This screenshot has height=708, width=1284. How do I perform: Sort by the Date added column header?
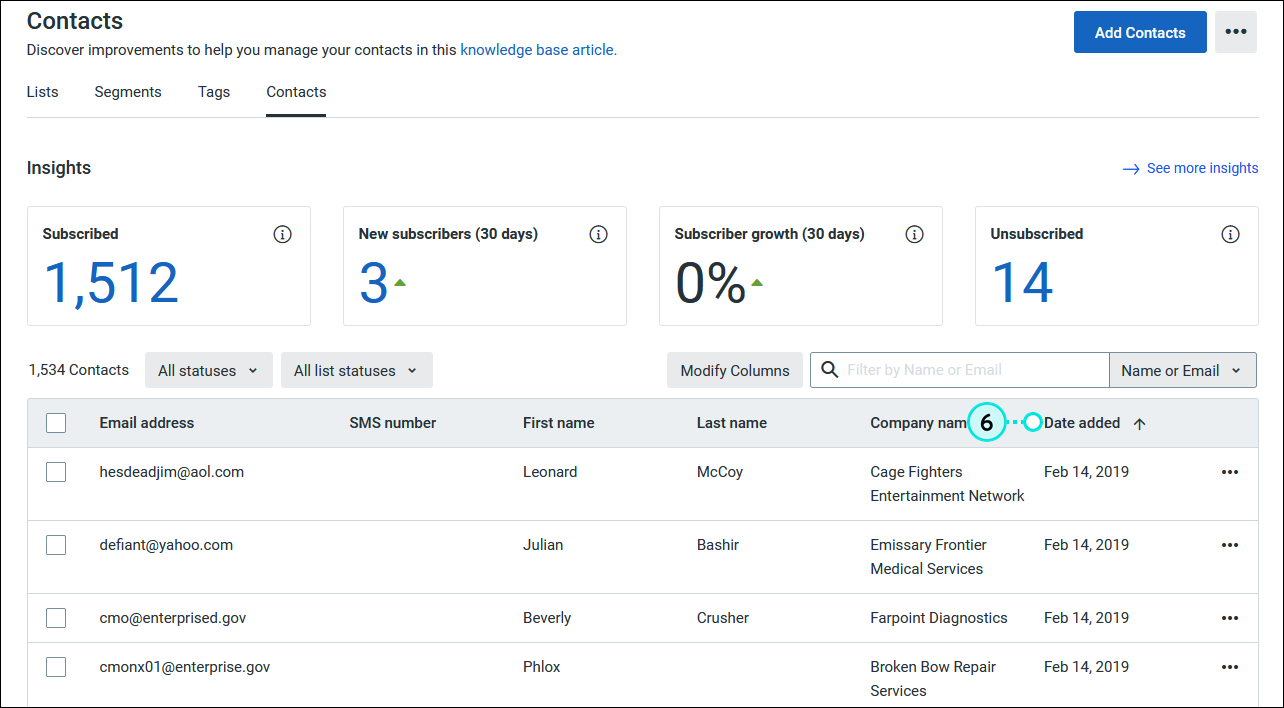(x=1082, y=423)
